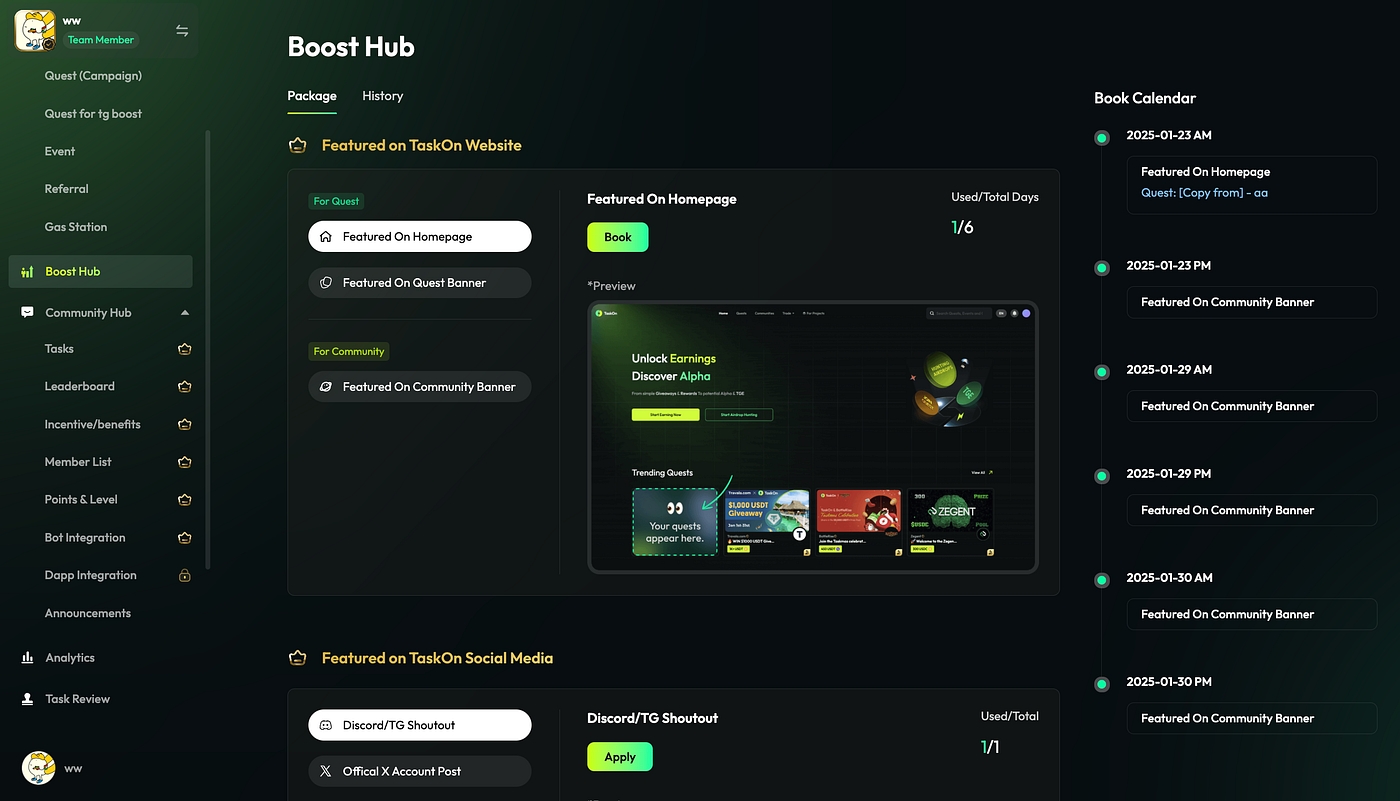Select Featured On Homepage package option
Image resolution: width=1400 pixels, height=801 pixels.
(x=419, y=237)
